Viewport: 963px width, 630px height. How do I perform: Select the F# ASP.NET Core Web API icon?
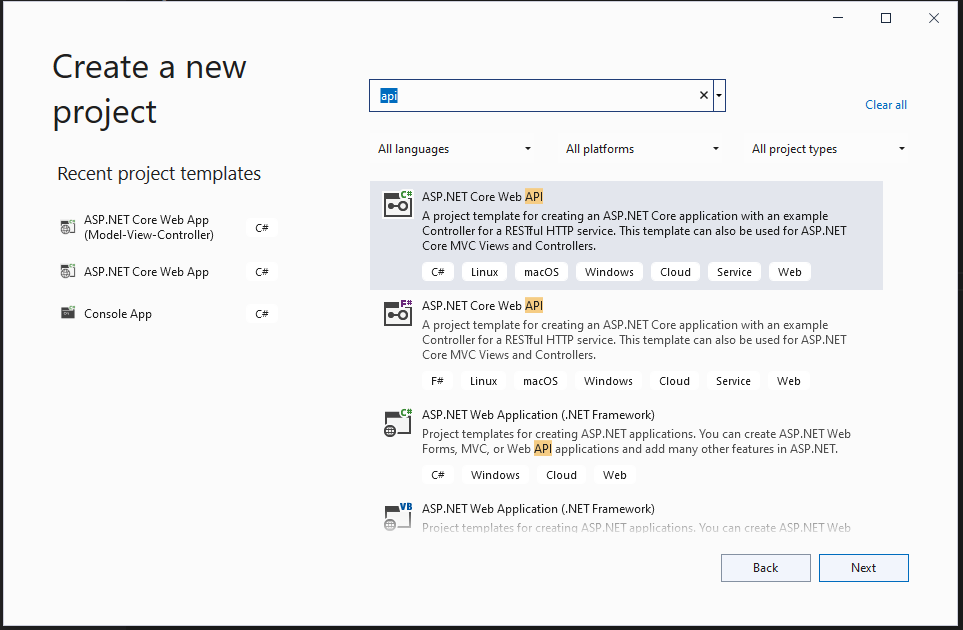pyautogui.click(x=398, y=313)
